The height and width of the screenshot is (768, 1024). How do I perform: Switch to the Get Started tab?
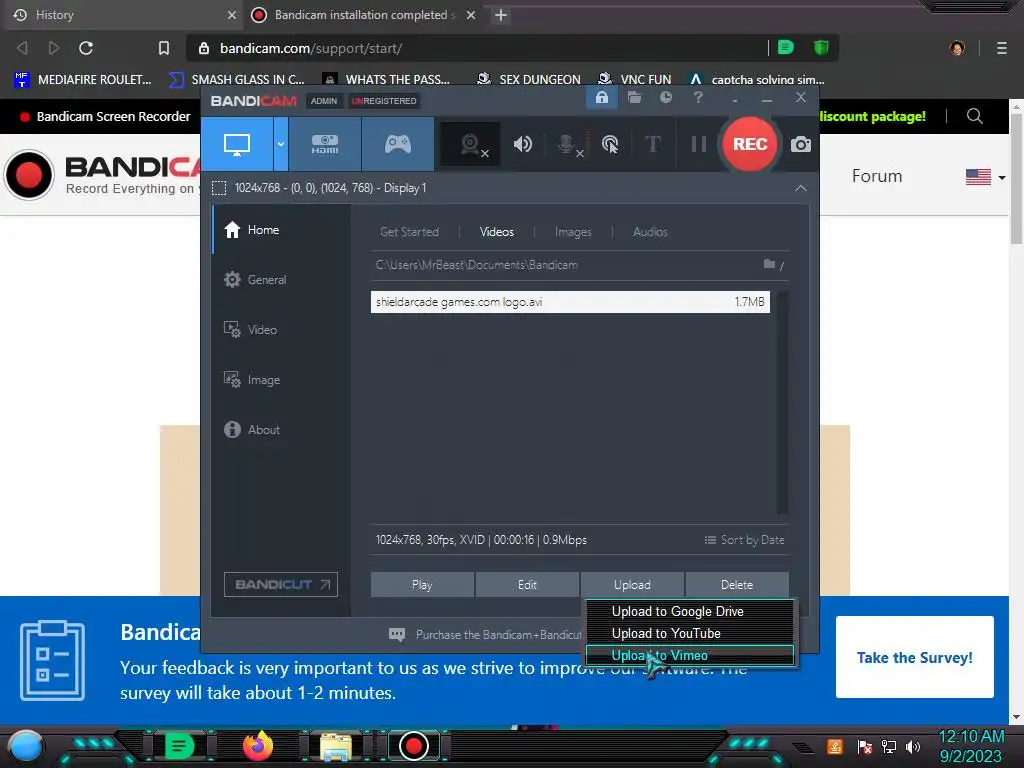click(409, 232)
